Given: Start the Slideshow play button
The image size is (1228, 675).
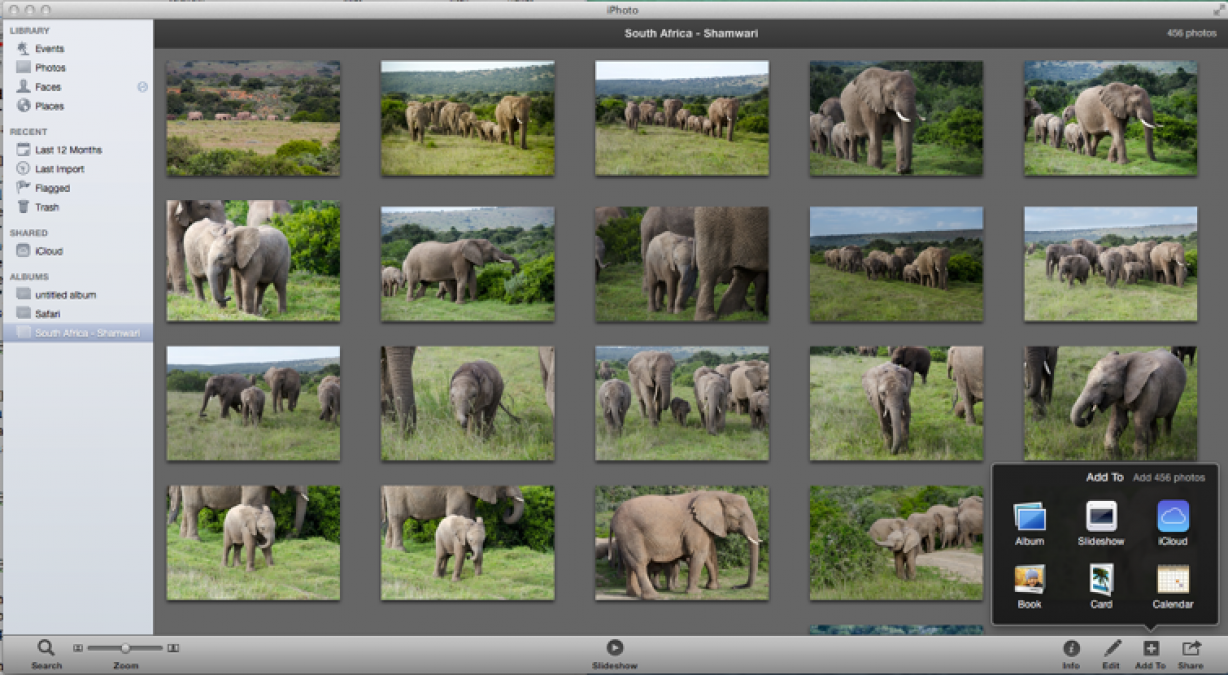Looking at the screenshot, I should coord(614,648).
